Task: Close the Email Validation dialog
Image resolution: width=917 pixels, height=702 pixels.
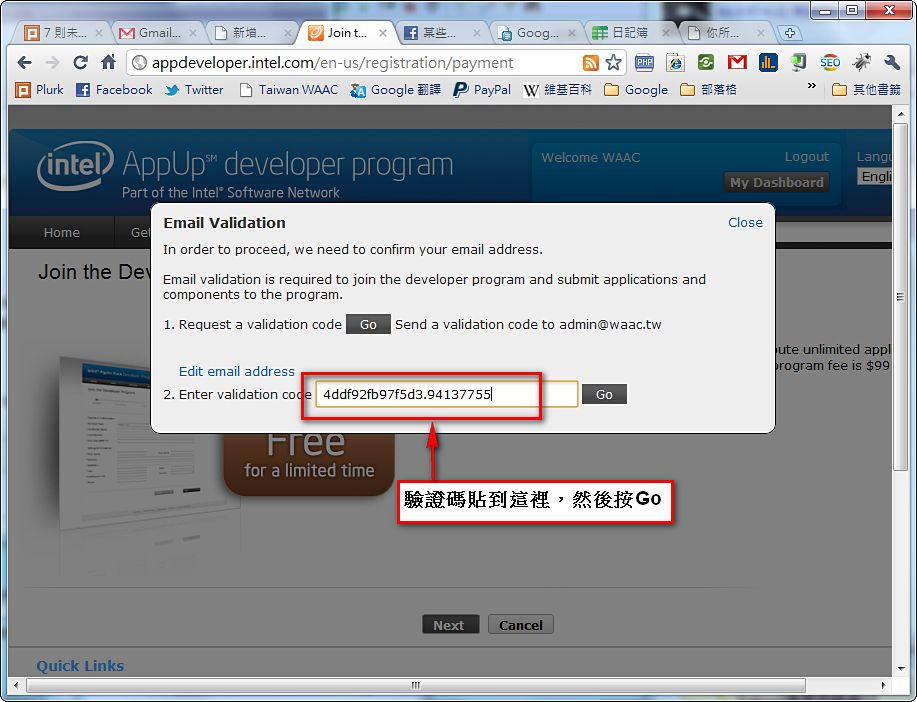Action: [x=745, y=222]
